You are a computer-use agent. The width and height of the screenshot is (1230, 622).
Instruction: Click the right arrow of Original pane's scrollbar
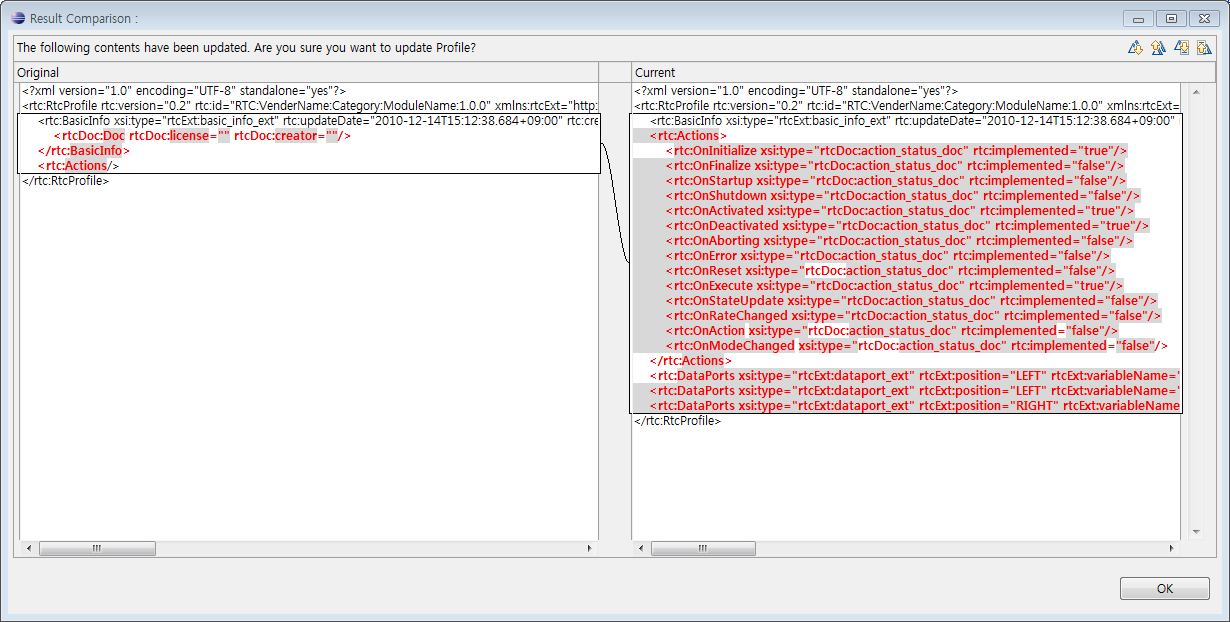pyautogui.click(x=590, y=548)
